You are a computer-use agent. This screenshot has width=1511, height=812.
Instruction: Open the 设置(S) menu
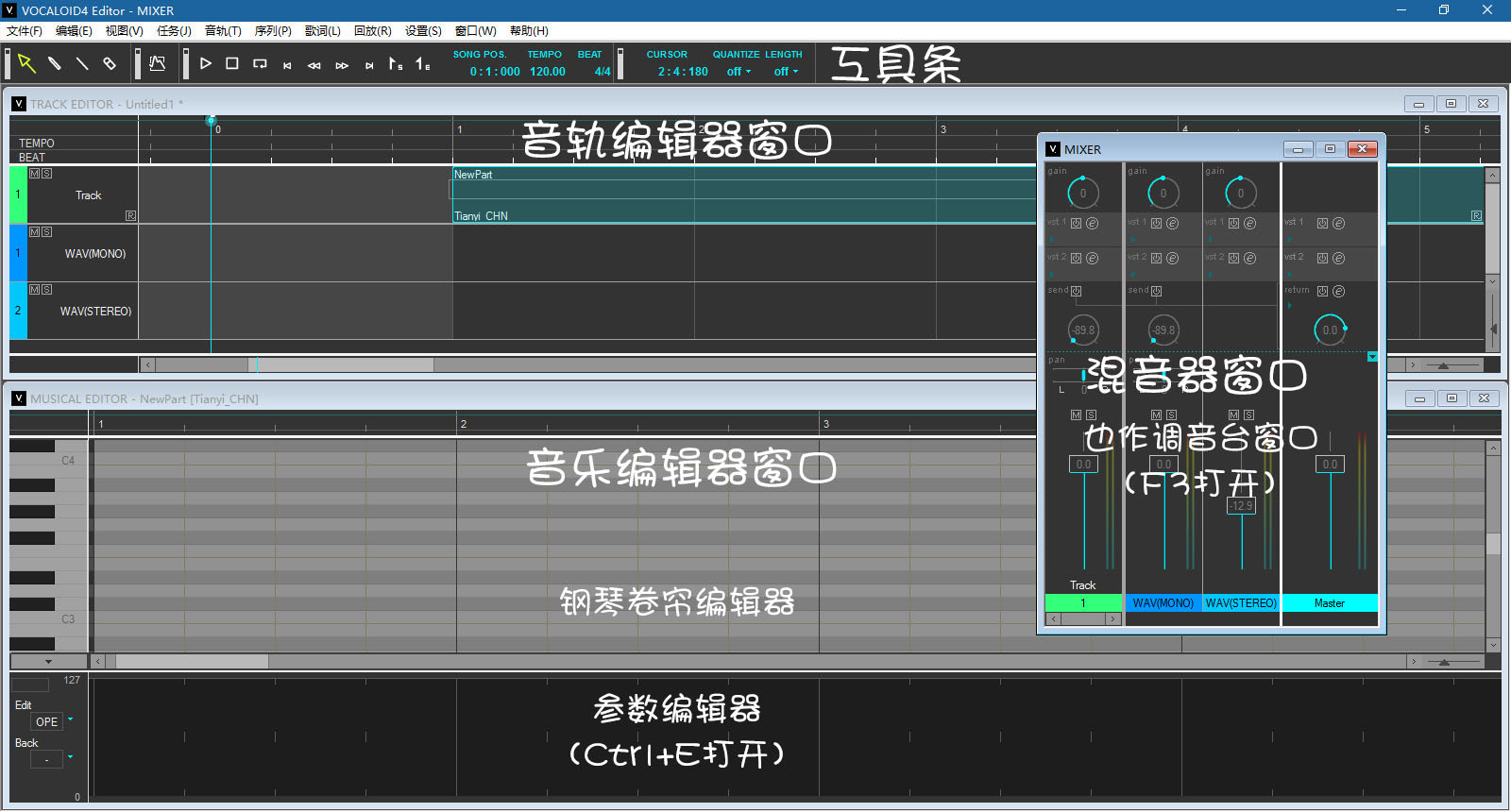423,31
